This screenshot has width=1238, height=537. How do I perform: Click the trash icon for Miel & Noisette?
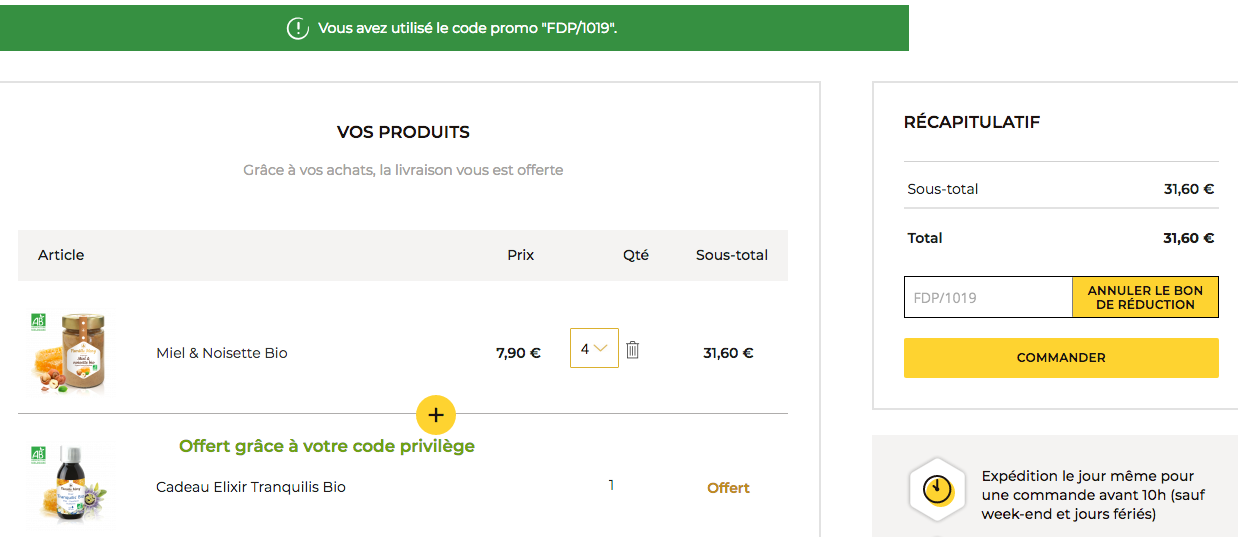632,349
